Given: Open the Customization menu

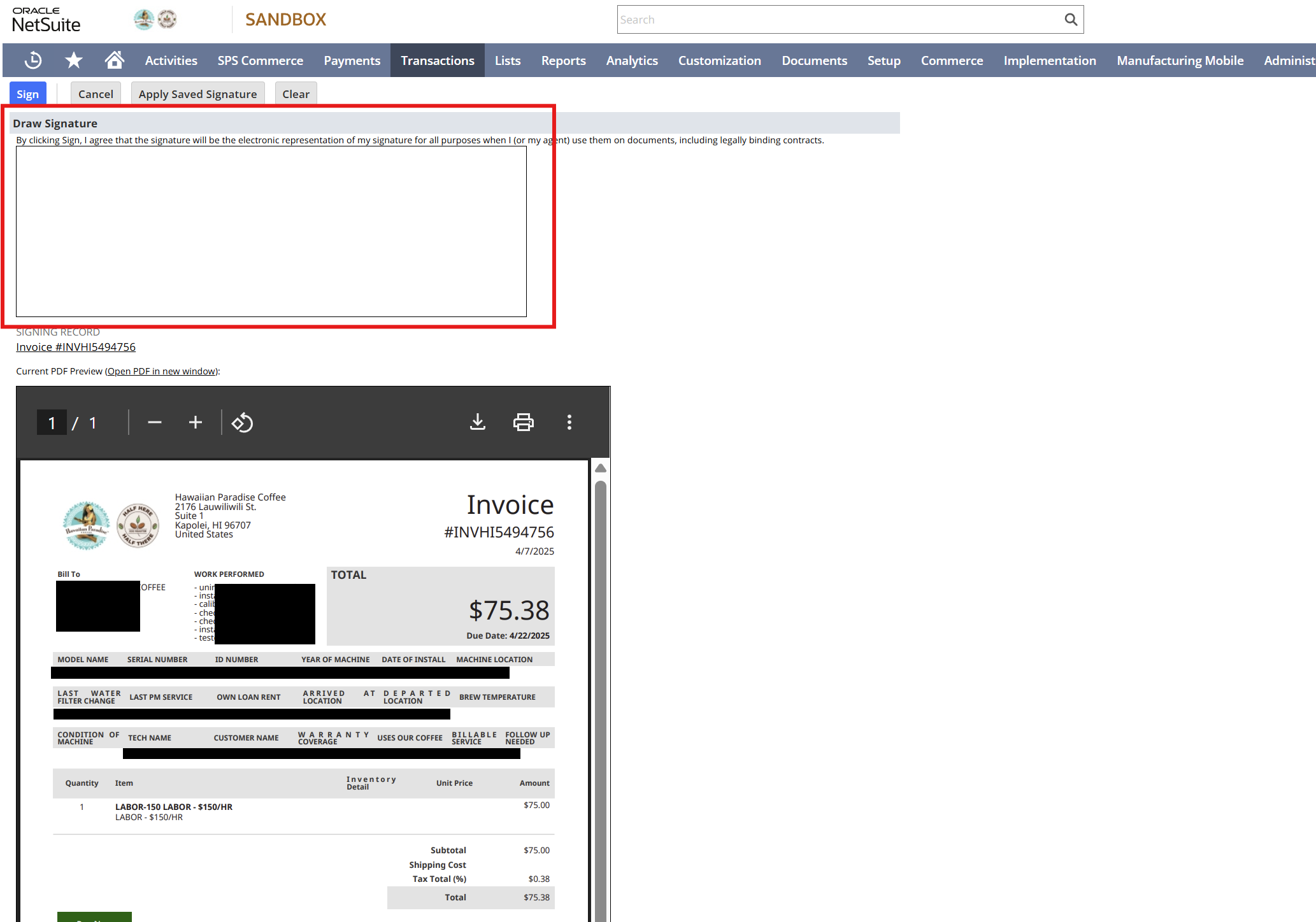Looking at the screenshot, I should [720, 60].
